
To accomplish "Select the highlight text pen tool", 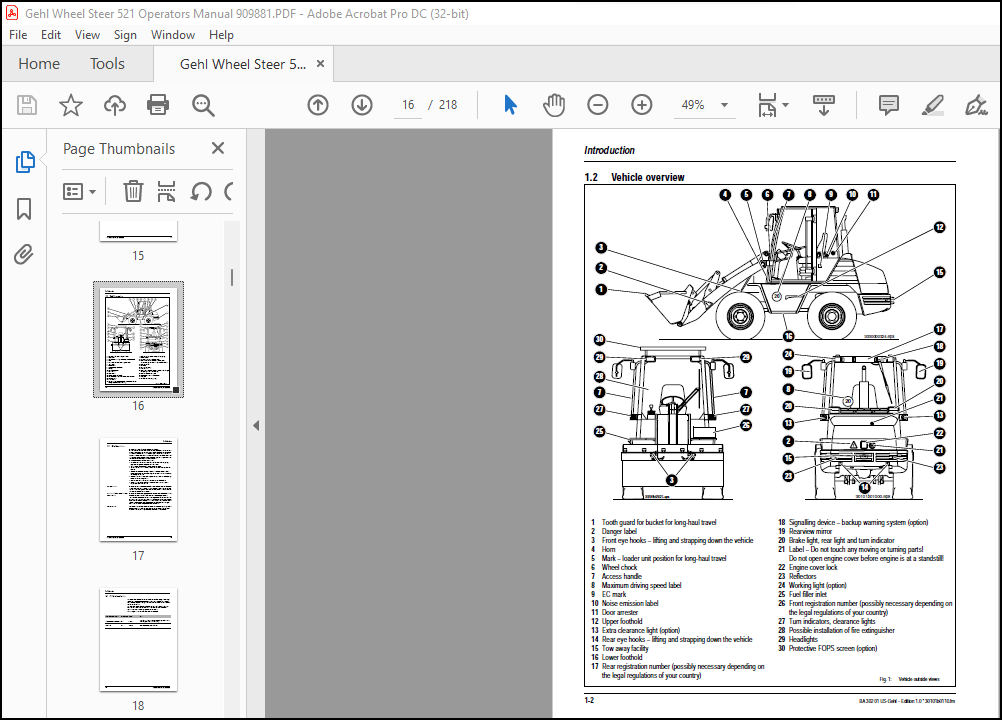I will pos(933,105).
